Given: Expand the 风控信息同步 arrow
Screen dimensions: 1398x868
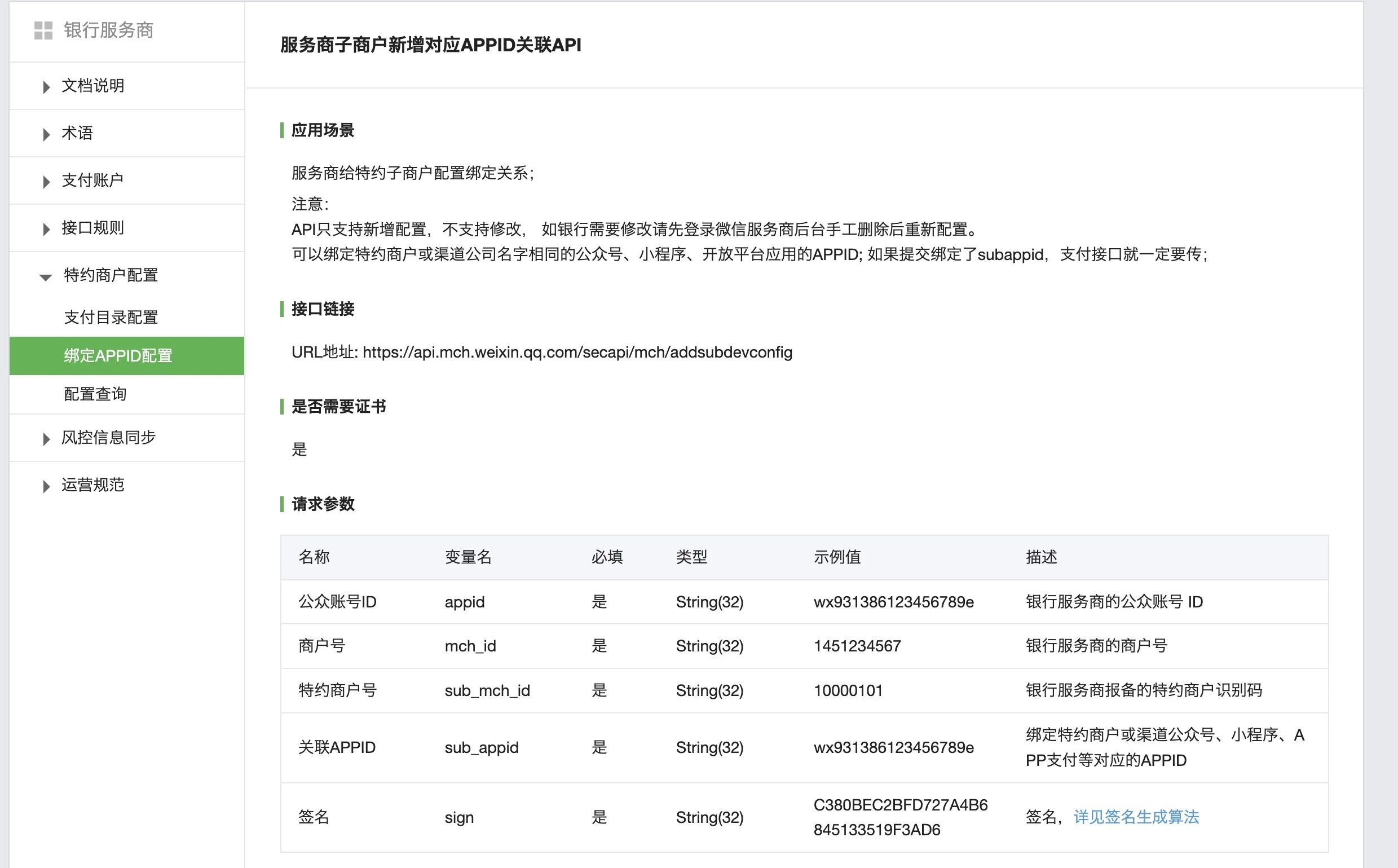Looking at the screenshot, I should [x=46, y=439].
